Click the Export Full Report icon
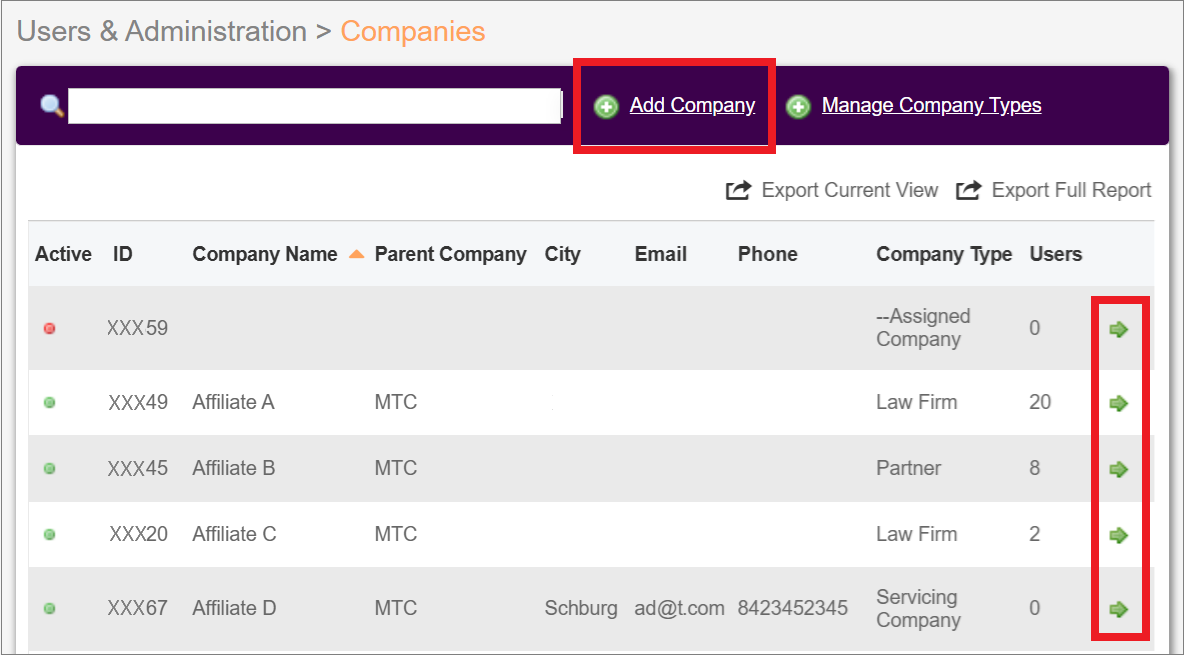 click(969, 190)
